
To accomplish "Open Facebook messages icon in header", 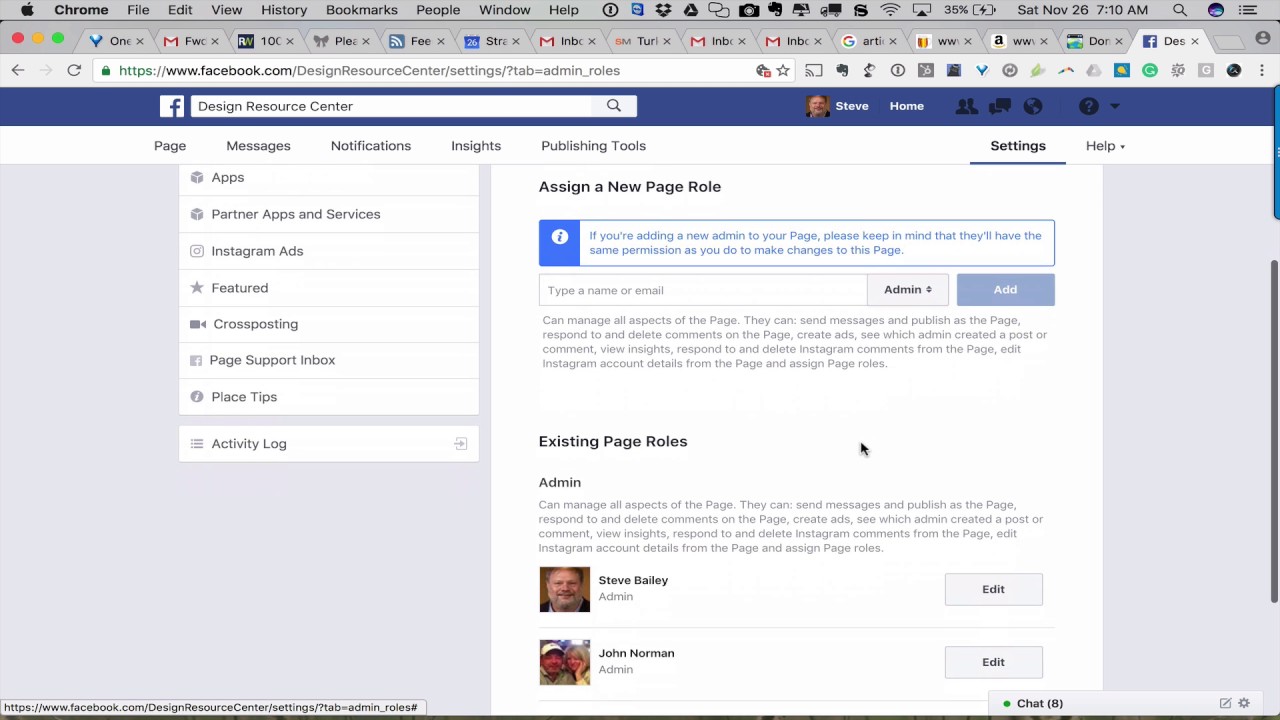I will [1000, 106].
